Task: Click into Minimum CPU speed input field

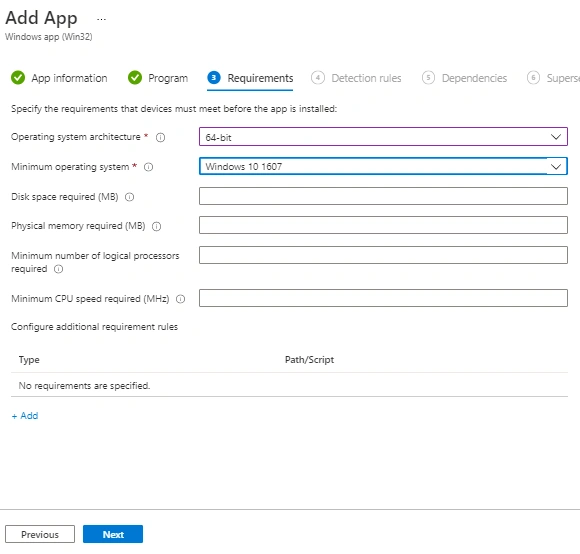Action: [x=383, y=298]
